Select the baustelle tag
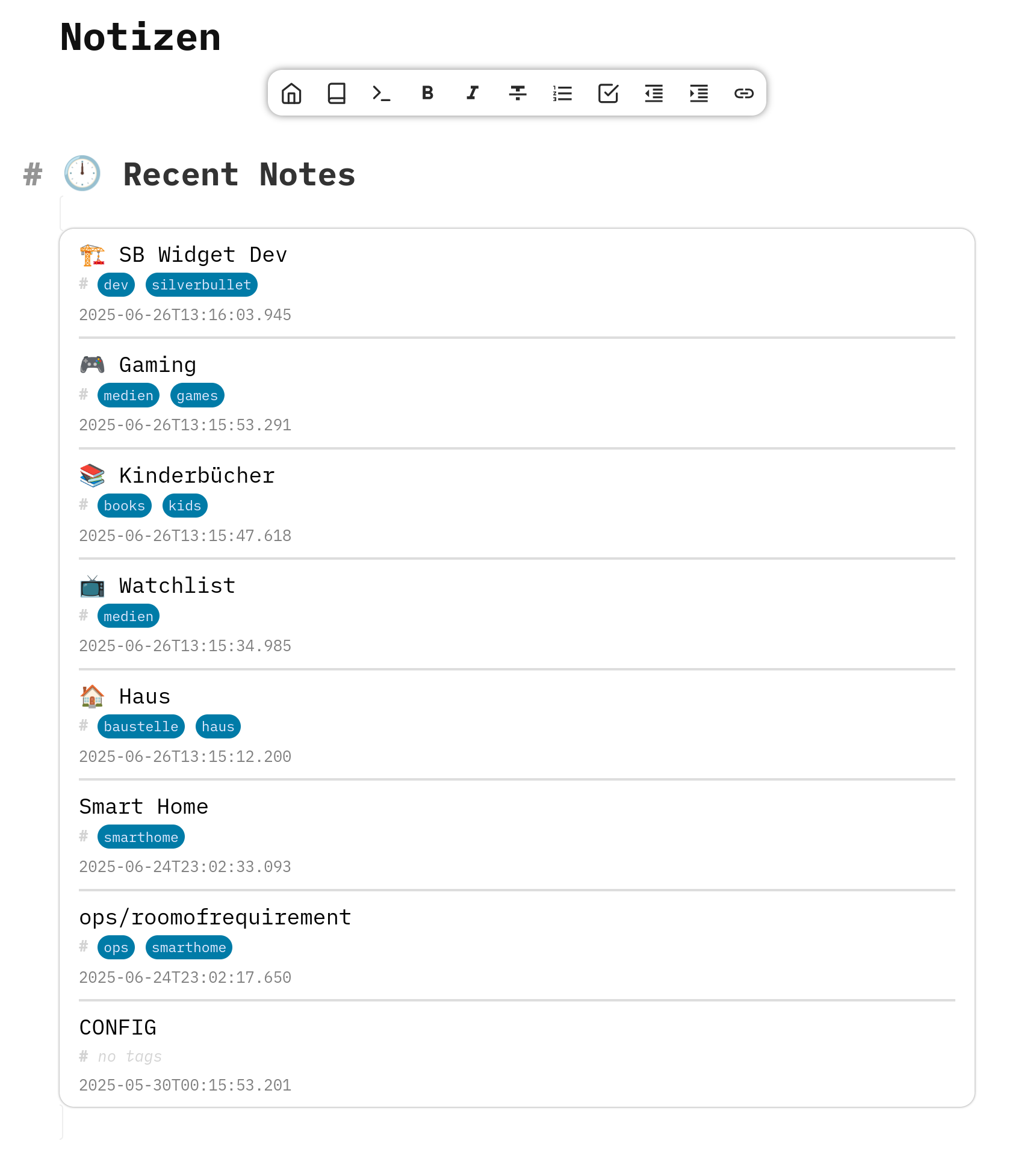This screenshot has width=1033, height=1176. (141, 726)
